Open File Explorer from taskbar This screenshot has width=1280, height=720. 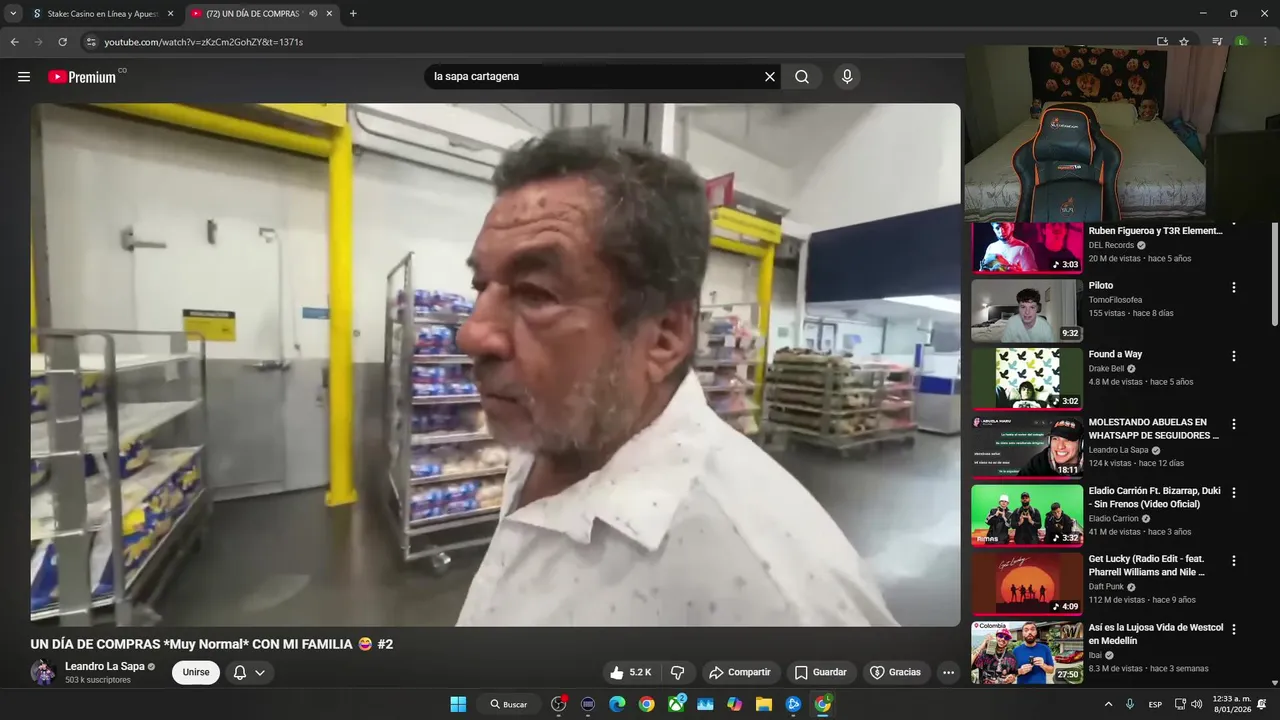point(764,704)
